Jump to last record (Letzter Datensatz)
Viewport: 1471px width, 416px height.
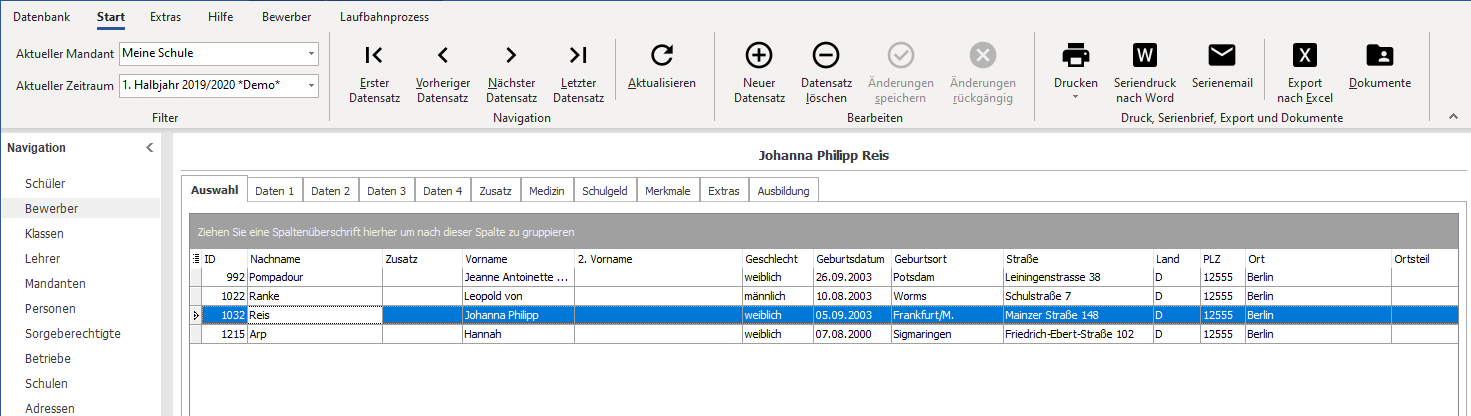(x=578, y=55)
